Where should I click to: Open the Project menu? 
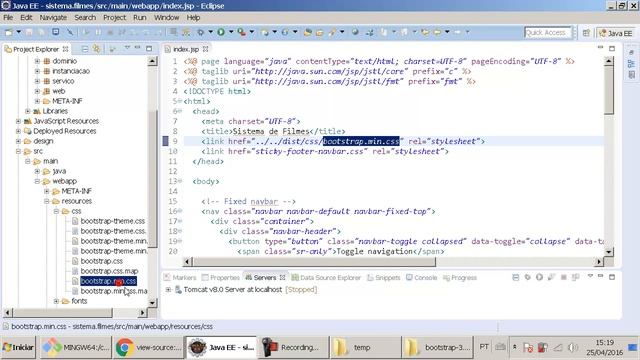[x=114, y=18]
